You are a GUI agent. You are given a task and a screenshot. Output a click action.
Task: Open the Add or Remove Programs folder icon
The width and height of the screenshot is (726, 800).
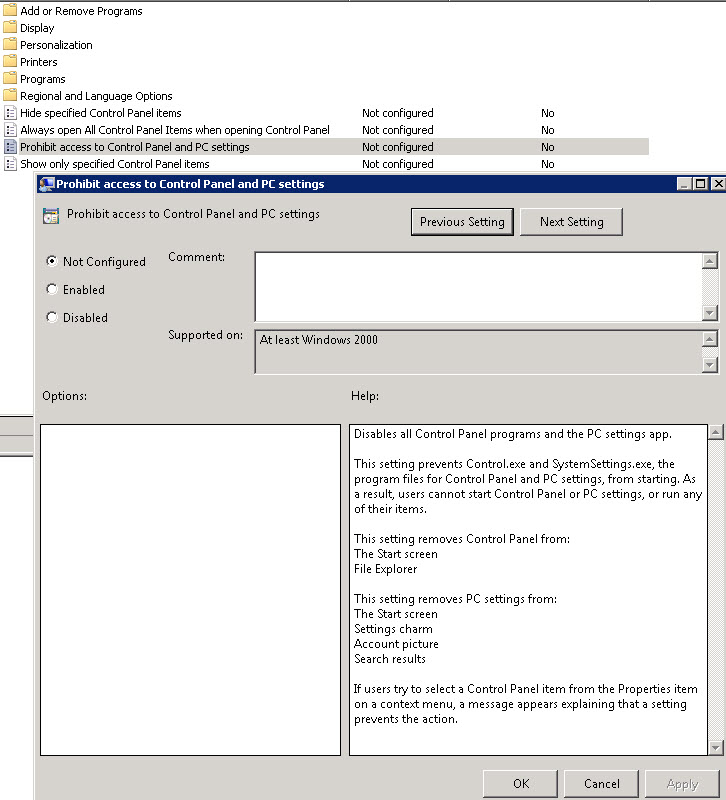click(x=10, y=11)
